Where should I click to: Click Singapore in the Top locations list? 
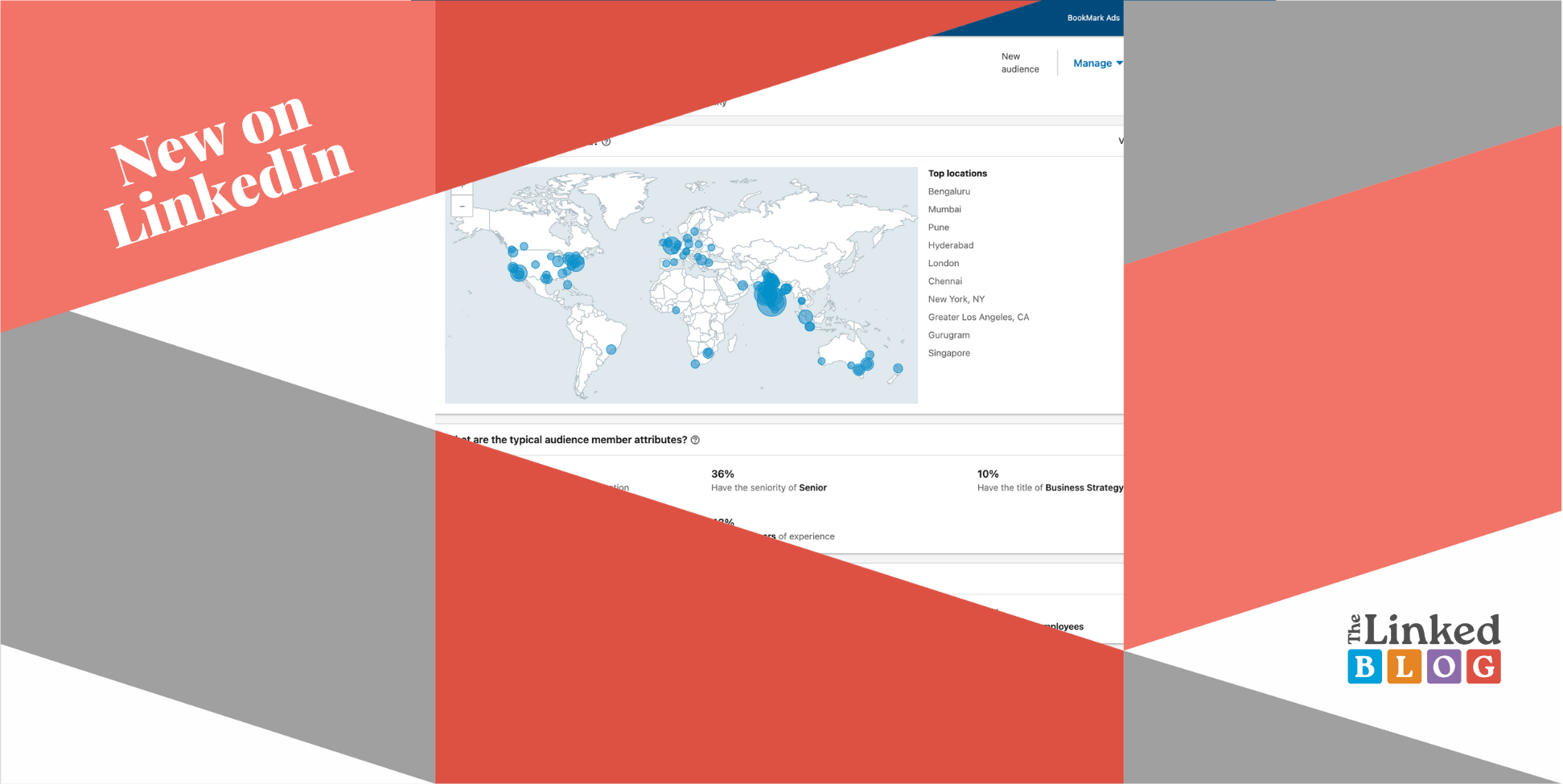click(949, 353)
